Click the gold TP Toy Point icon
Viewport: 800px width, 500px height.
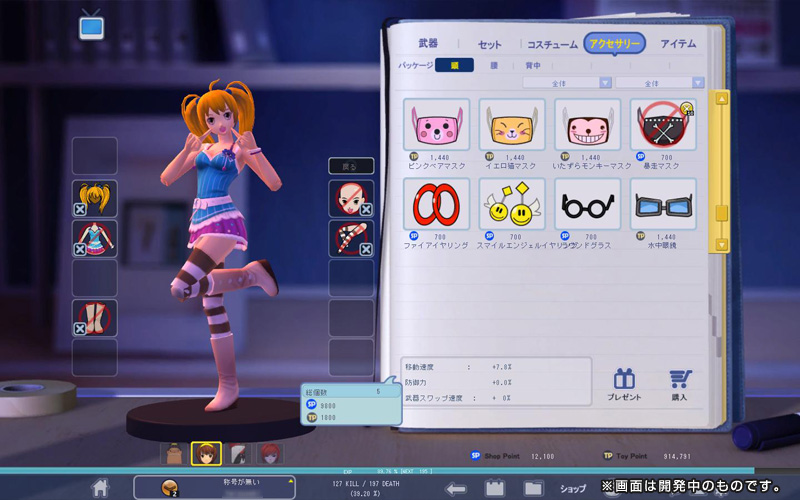point(608,456)
